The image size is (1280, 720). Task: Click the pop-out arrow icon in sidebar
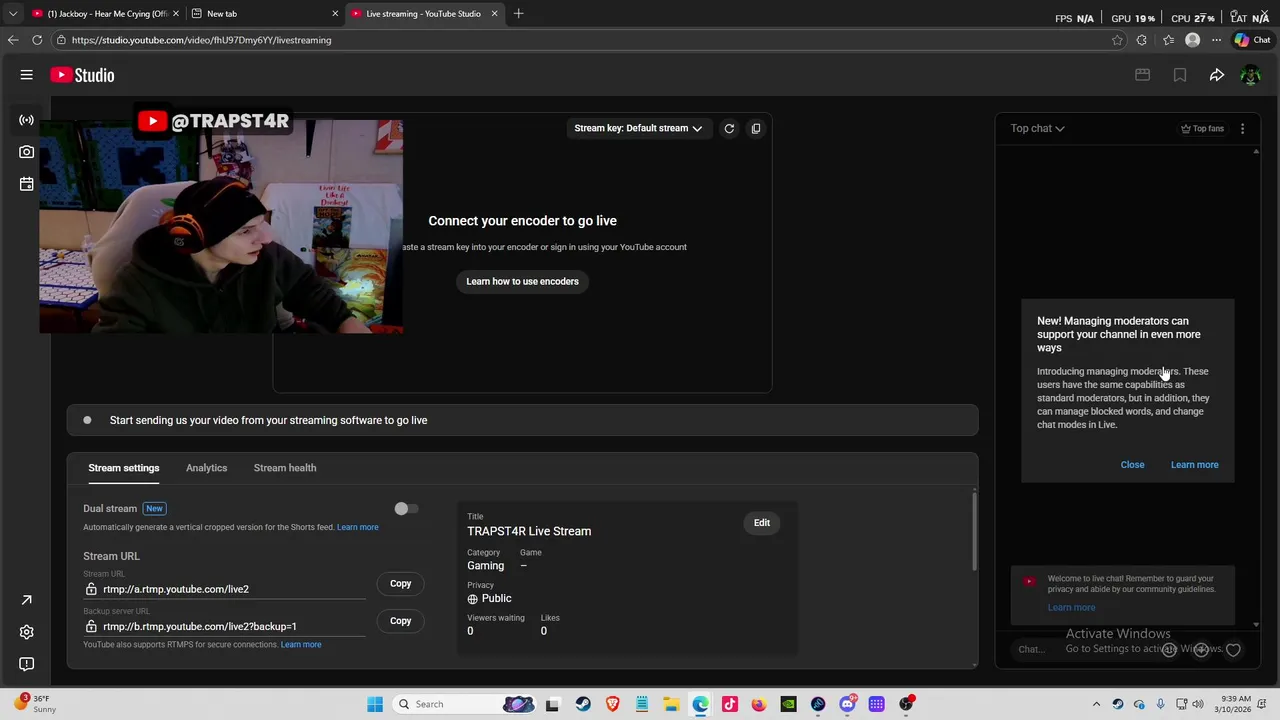(27, 600)
